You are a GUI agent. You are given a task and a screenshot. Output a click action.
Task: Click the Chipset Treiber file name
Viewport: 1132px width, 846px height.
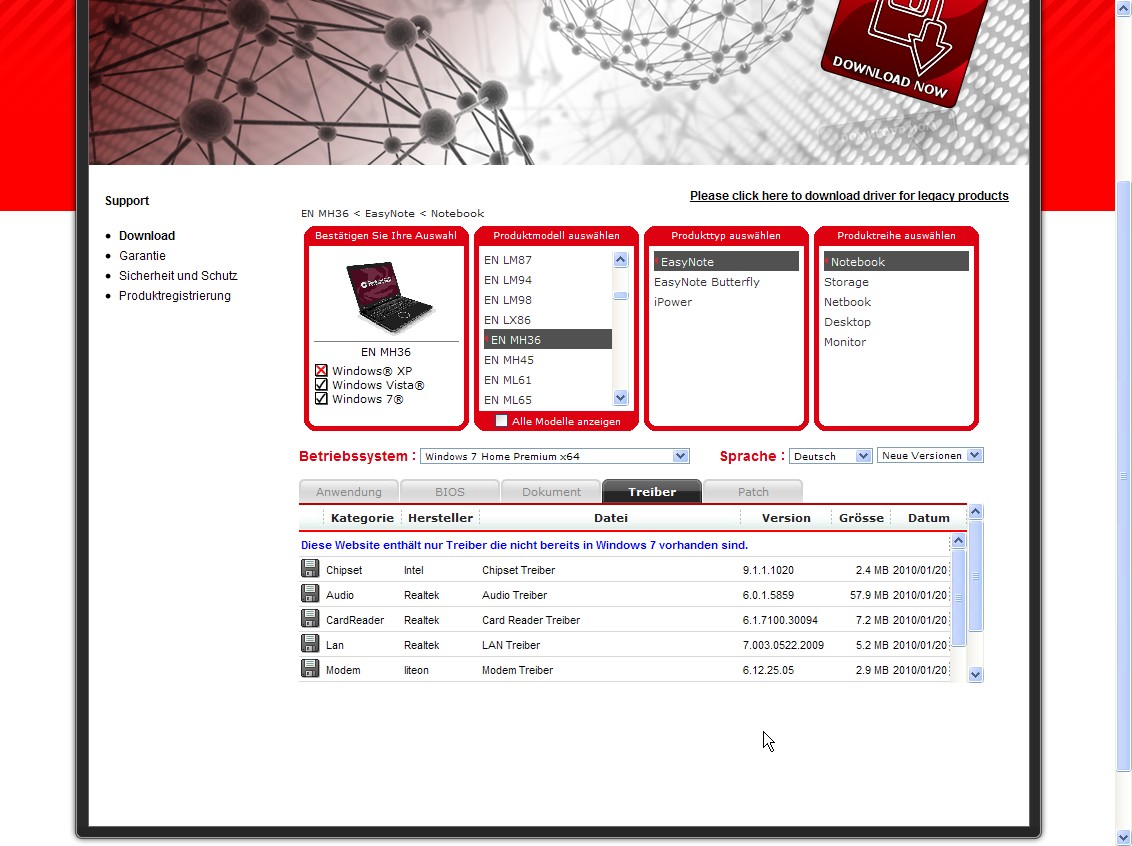[x=518, y=570]
